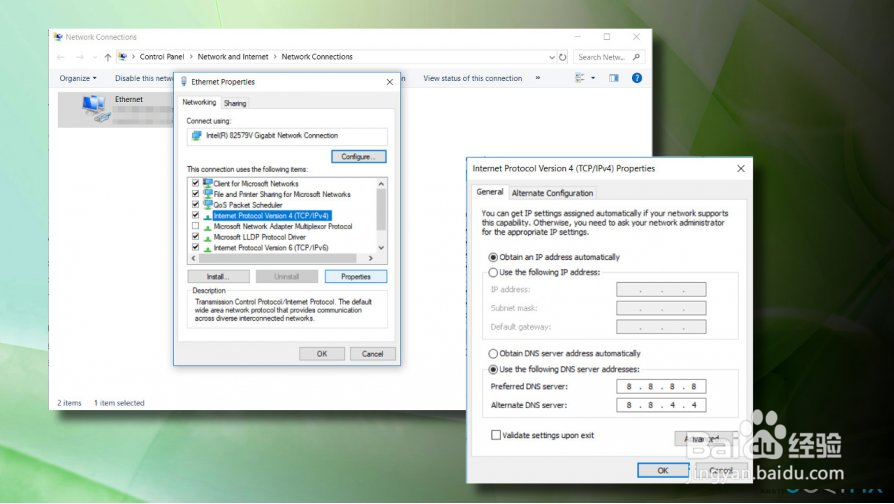Image resolution: width=894 pixels, height=504 pixels.
Task: Click the address bar location icon
Action: [123, 57]
